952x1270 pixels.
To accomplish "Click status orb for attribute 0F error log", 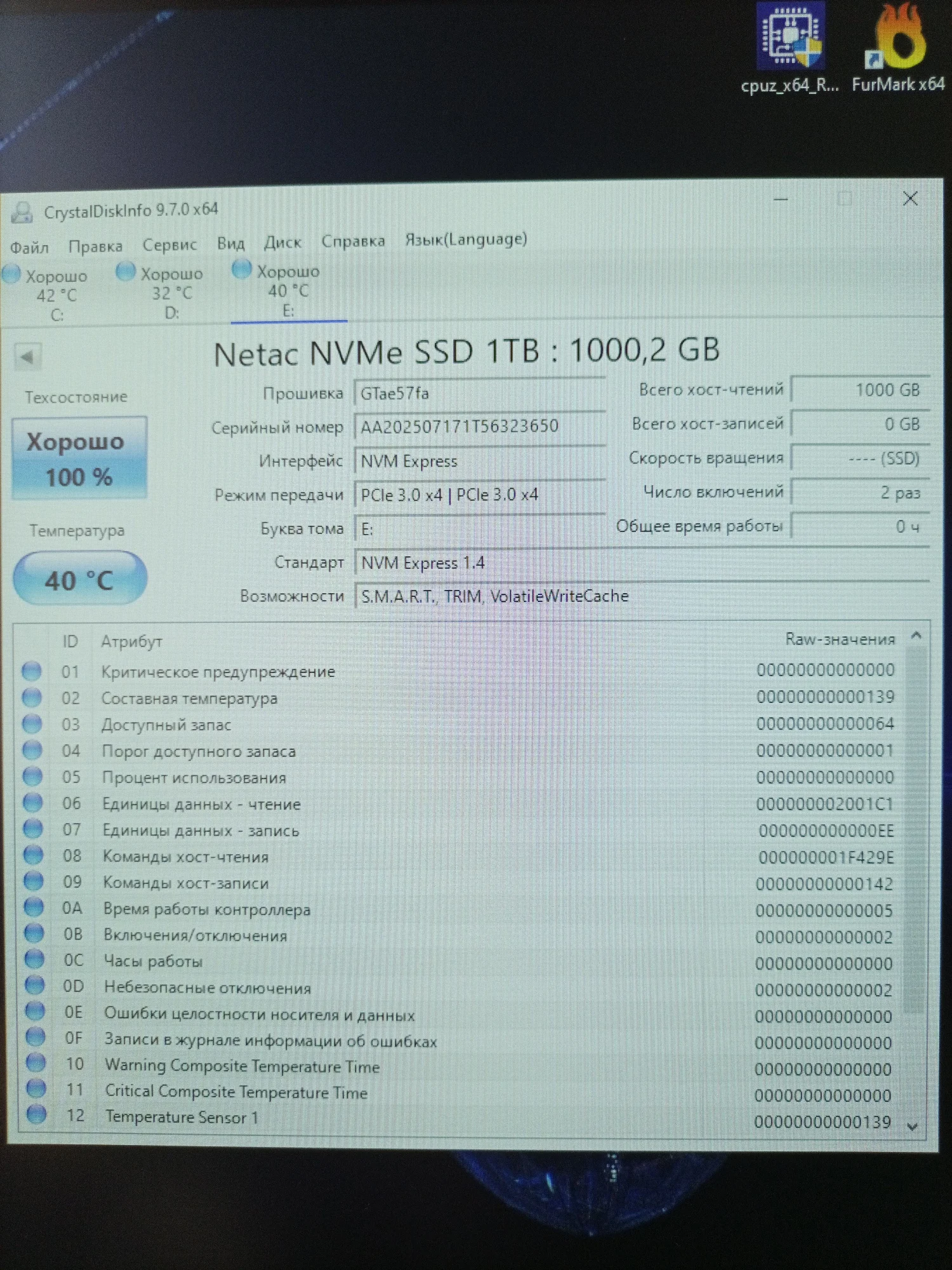I will 36,1037.
